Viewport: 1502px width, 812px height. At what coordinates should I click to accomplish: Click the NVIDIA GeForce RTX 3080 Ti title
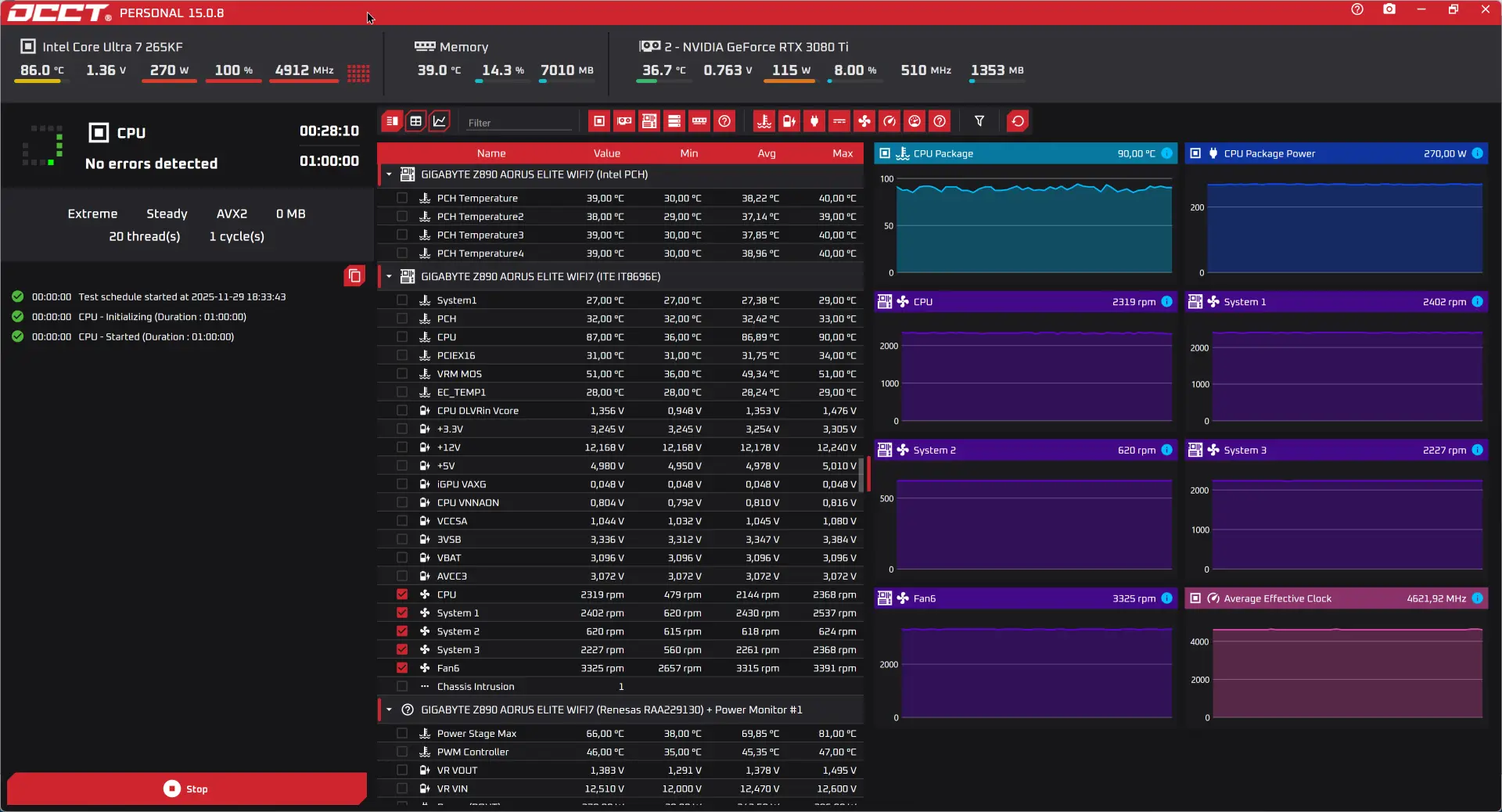pos(756,47)
